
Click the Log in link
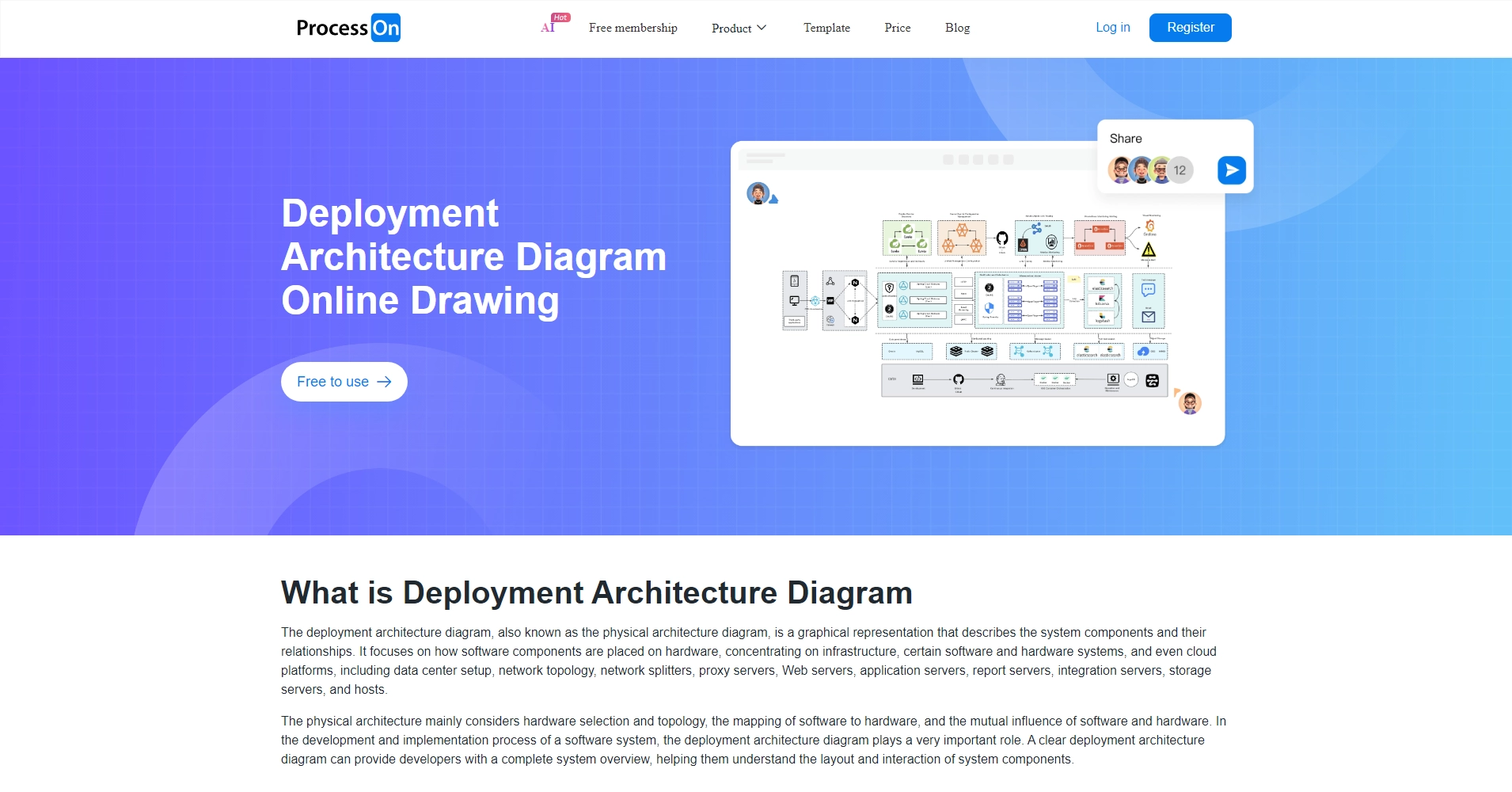click(1113, 28)
